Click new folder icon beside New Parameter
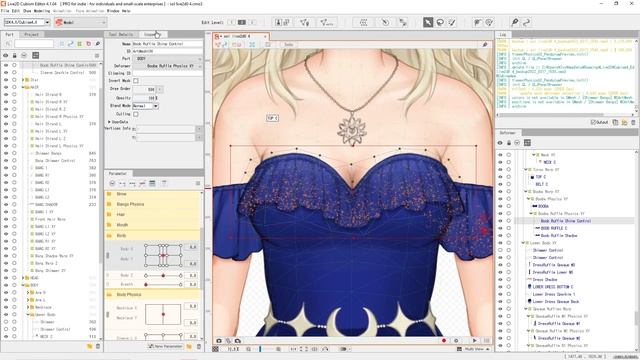This screenshot has width=640, height=360. [189, 347]
